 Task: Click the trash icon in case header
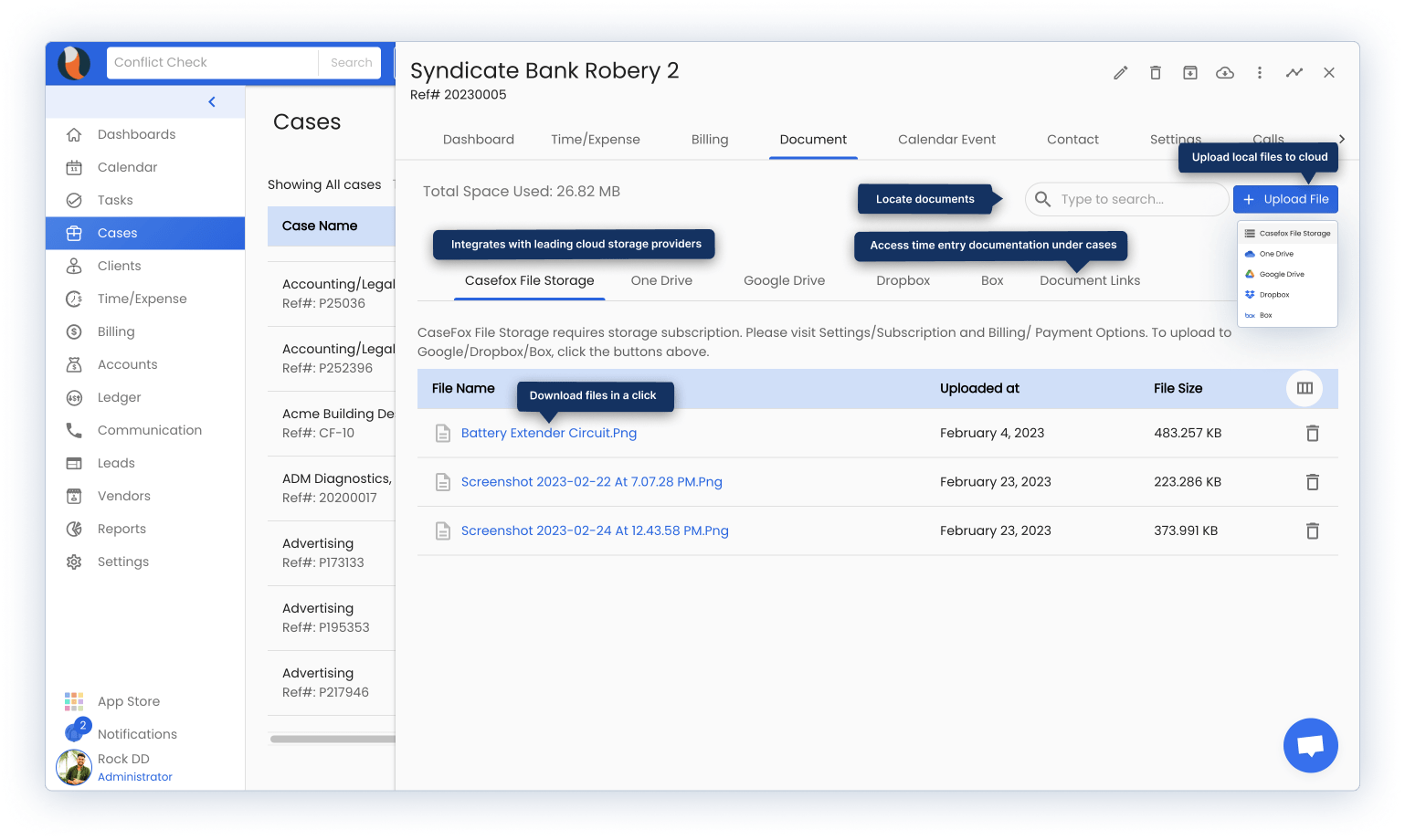coord(1155,73)
